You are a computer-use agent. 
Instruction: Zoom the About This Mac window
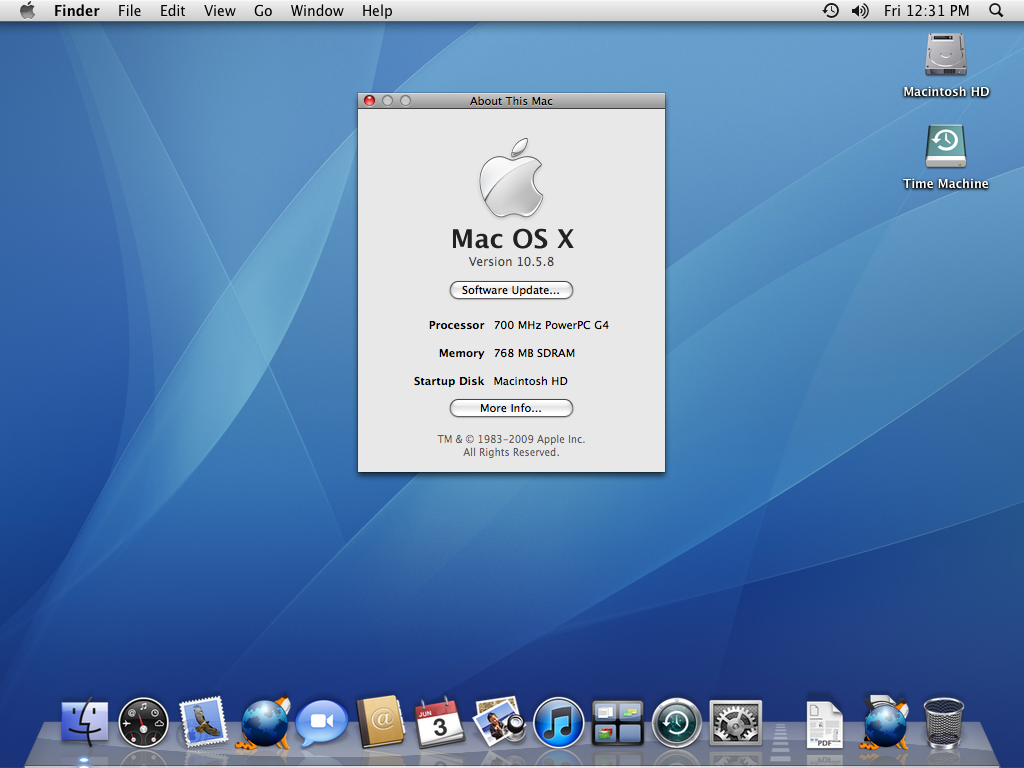406,101
